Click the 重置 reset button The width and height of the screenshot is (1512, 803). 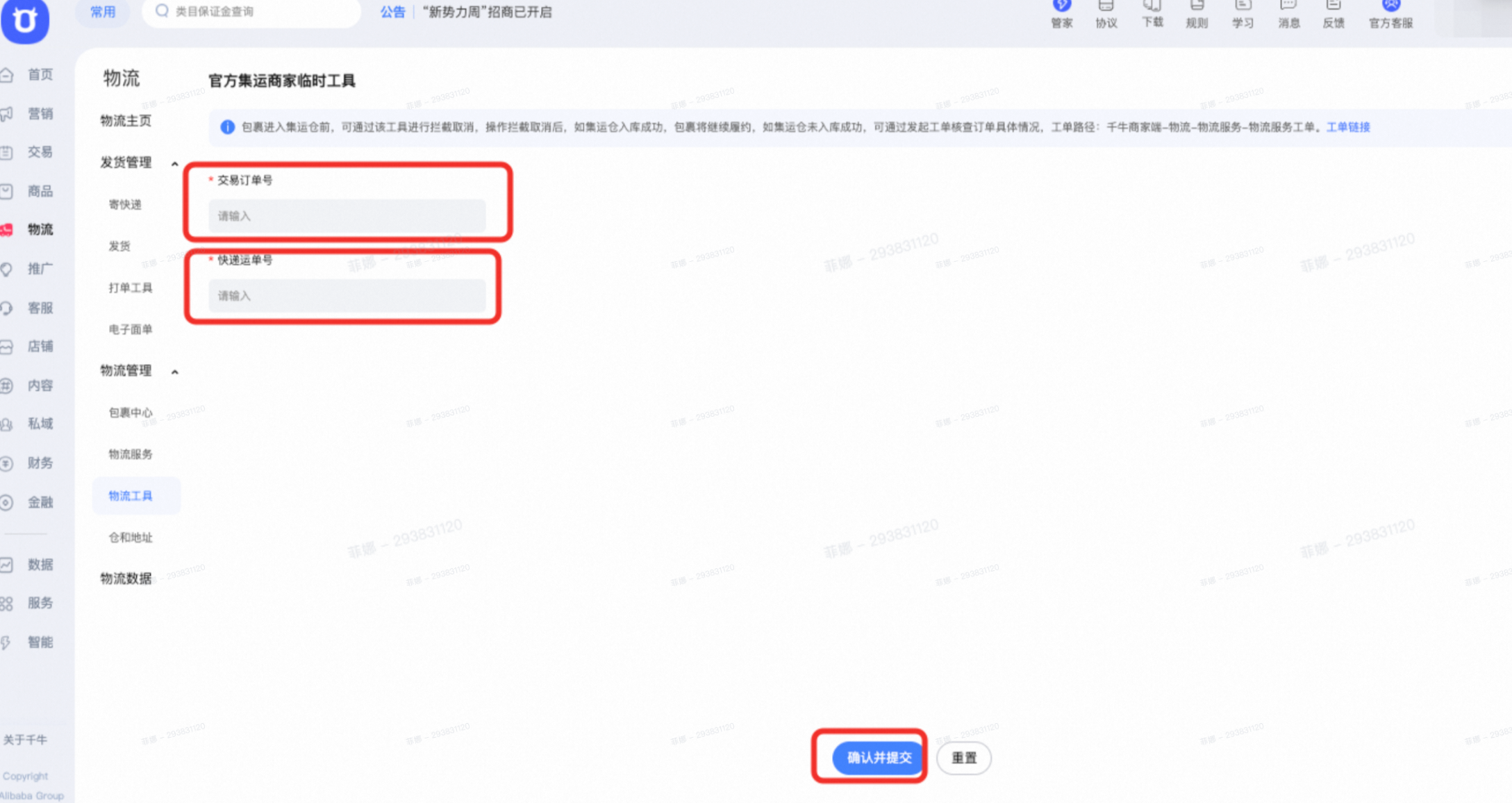963,758
